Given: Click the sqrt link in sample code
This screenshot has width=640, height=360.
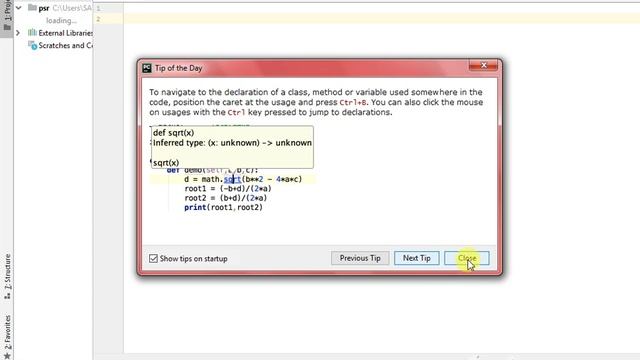Looking at the screenshot, I should [233, 179].
